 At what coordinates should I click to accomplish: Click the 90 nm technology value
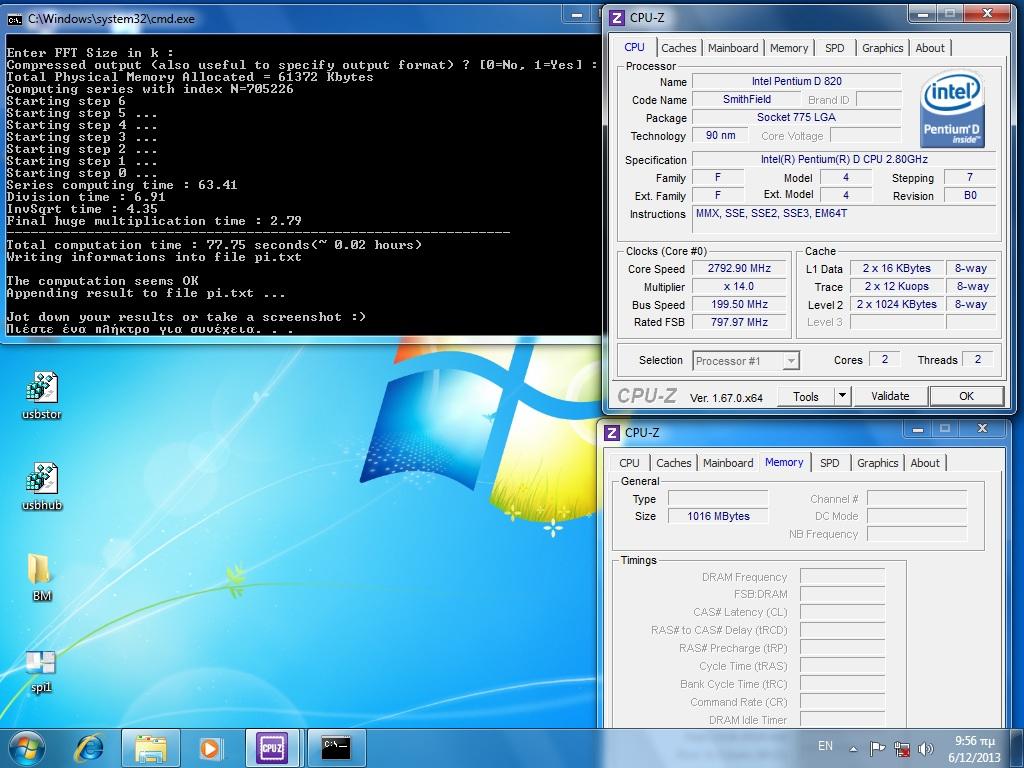(721, 135)
